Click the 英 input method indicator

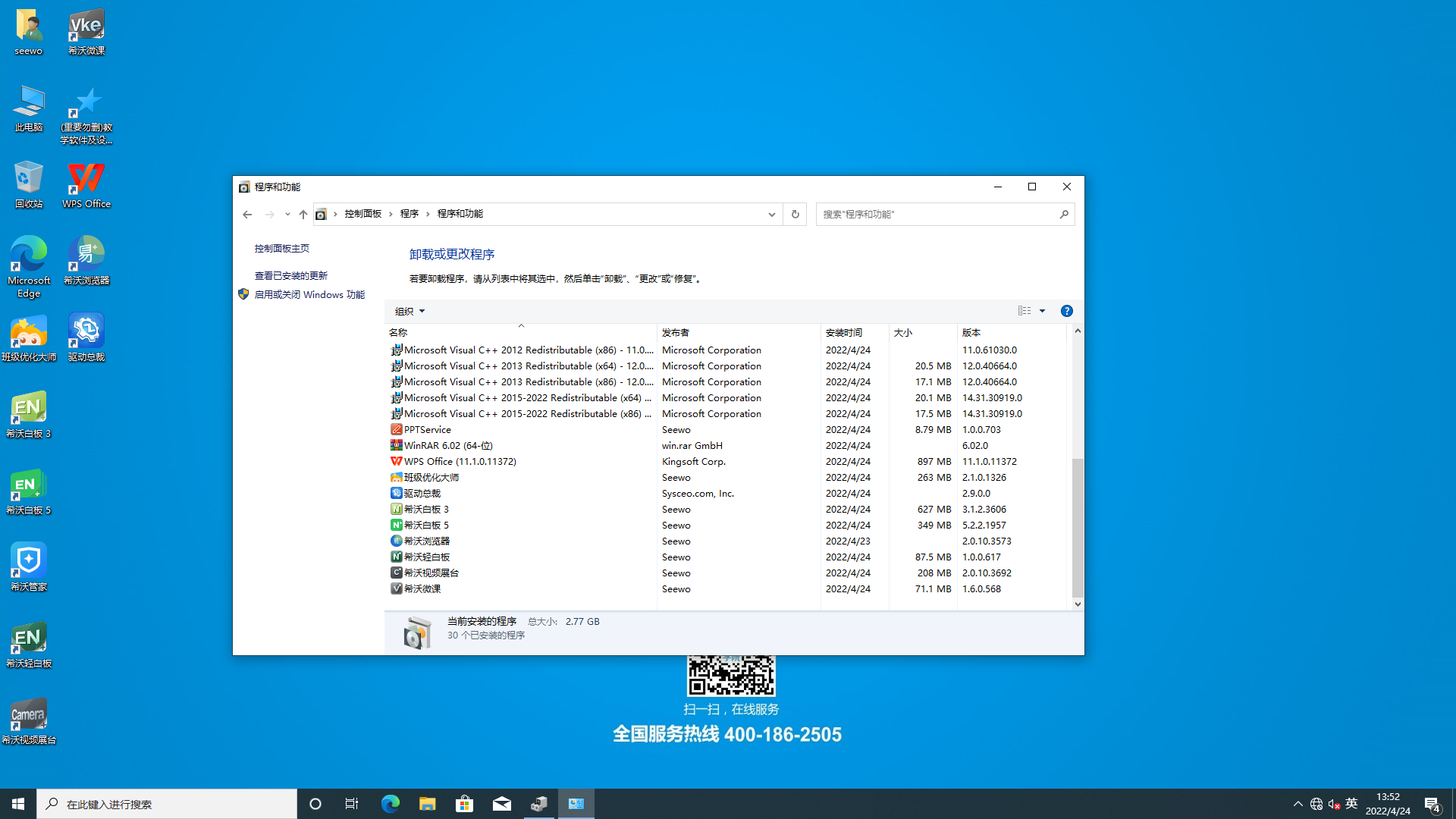click(x=1351, y=804)
